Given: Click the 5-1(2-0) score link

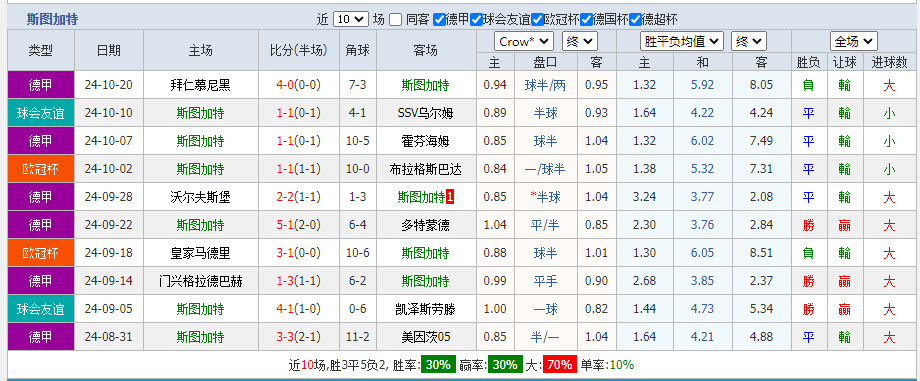Looking at the screenshot, I should tap(299, 225).
